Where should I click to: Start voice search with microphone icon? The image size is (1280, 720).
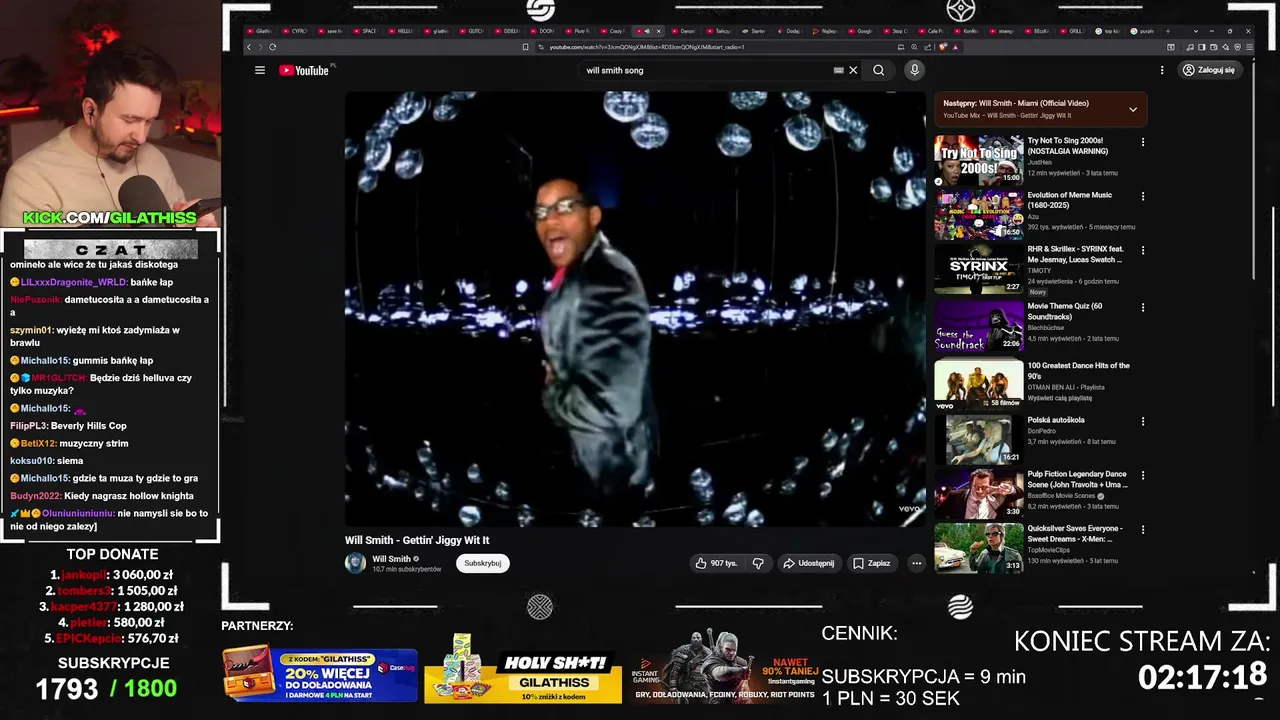tap(914, 70)
